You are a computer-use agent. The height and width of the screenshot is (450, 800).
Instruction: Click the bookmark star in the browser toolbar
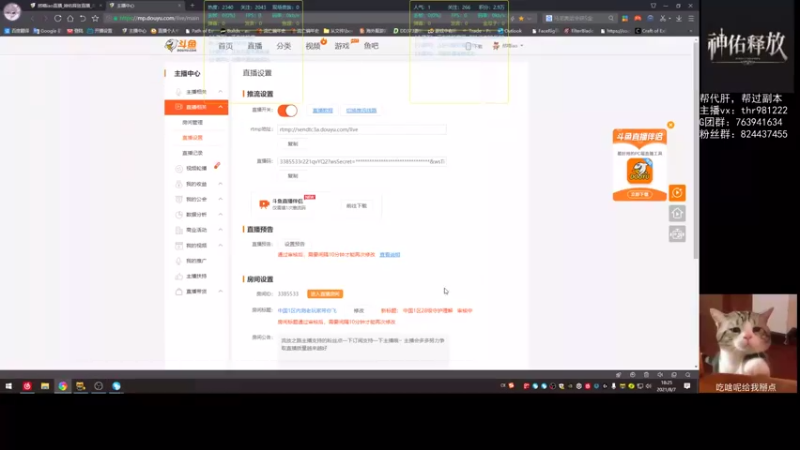coord(95,18)
